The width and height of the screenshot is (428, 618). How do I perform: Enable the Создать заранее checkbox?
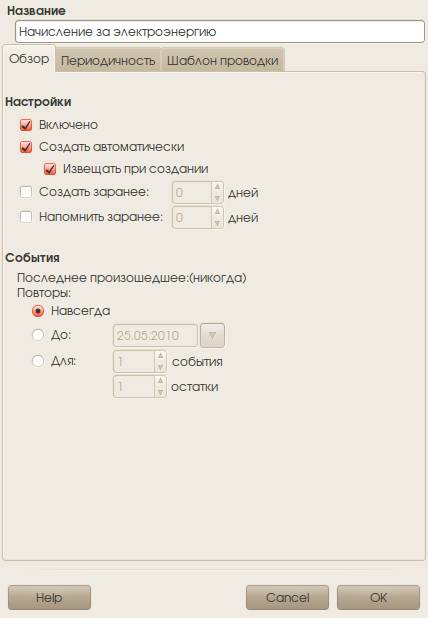(x=26, y=192)
